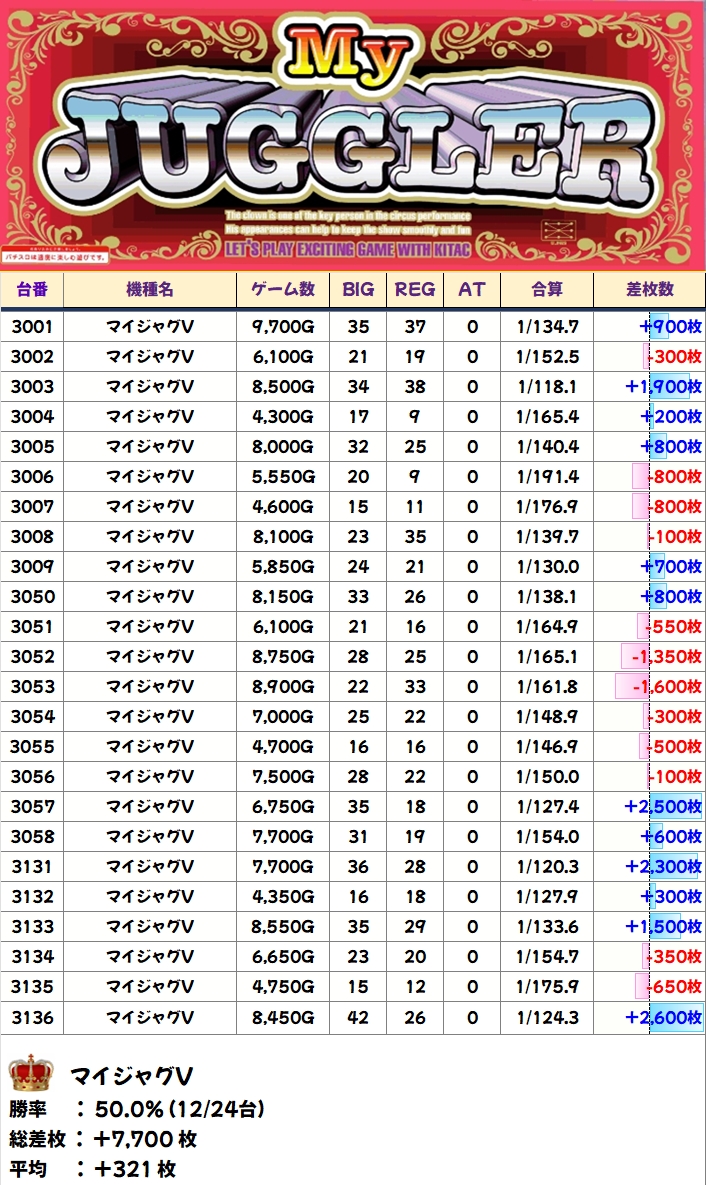
Task: Click machine number 3133
Action: point(32,927)
